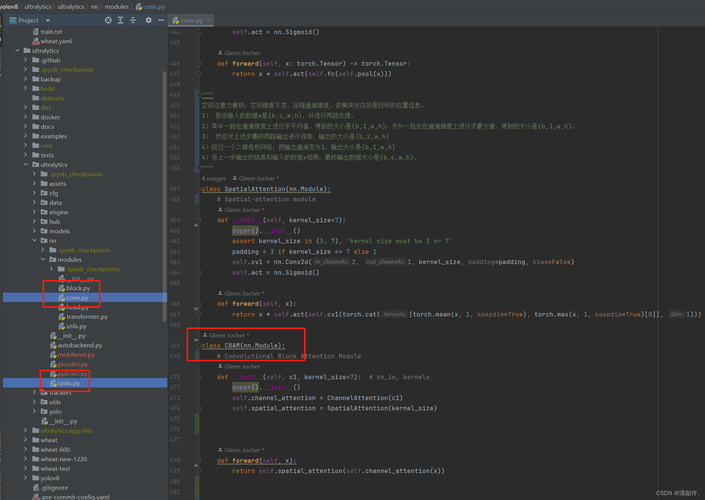The image size is (705, 500).
Task: Click gutter icon beside SpatialAttention __init__ line 459
Action: (196, 224)
